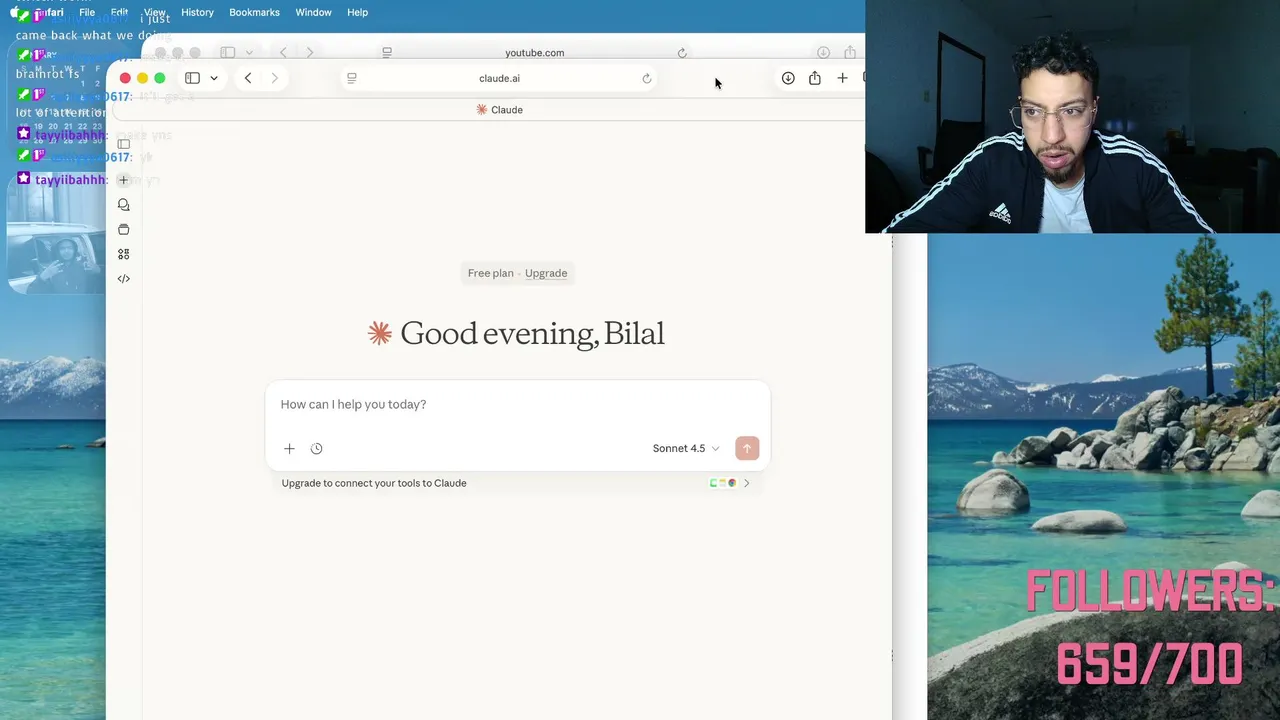This screenshot has width=1280, height=720.
Task: Go back in the claude.ai Safari window
Action: click(248, 78)
